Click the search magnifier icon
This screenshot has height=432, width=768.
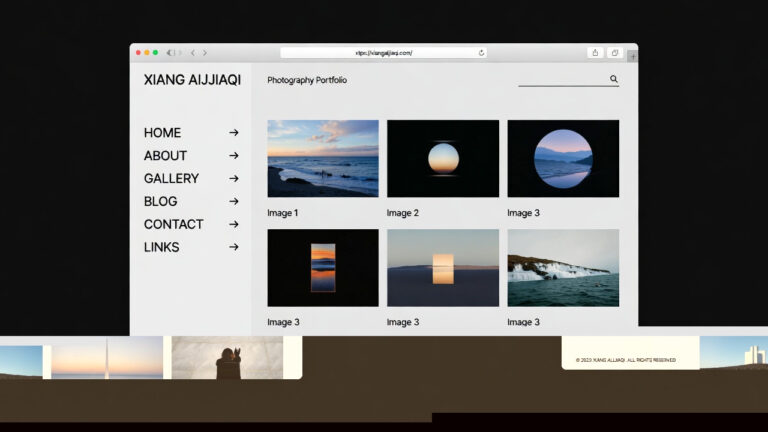pyautogui.click(x=614, y=79)
